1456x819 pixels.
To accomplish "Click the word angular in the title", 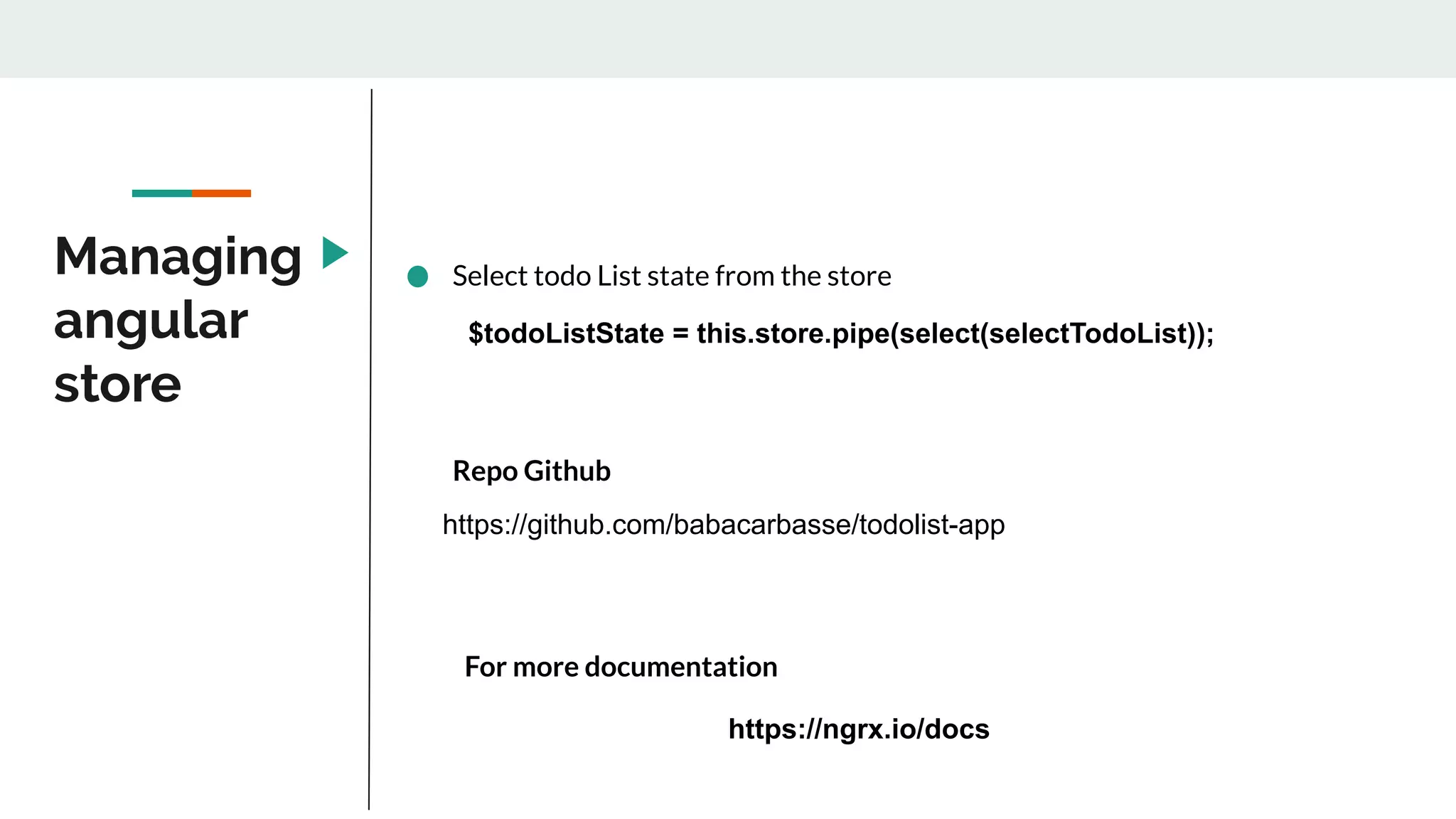I will (151, 321).
